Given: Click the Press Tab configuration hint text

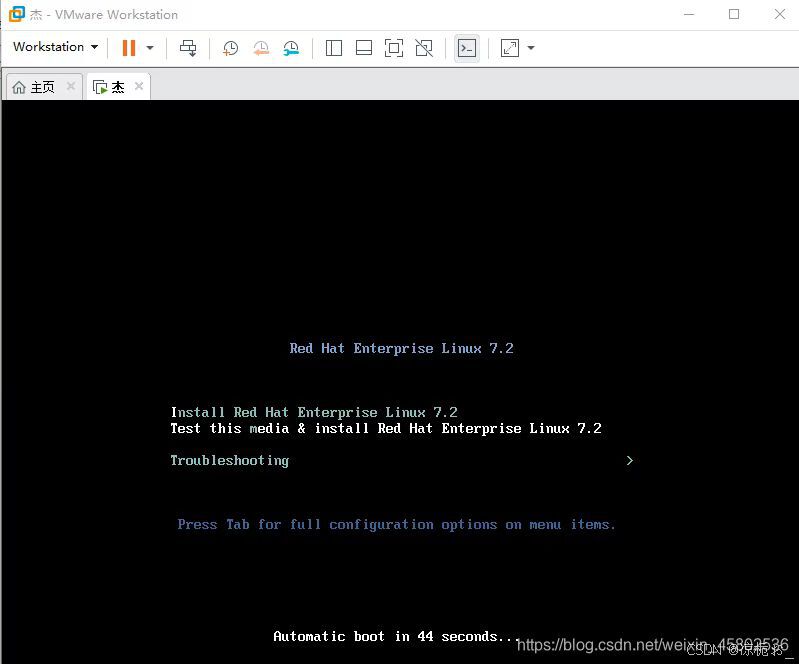Looking at the screenshot, I should click(396, 524).
